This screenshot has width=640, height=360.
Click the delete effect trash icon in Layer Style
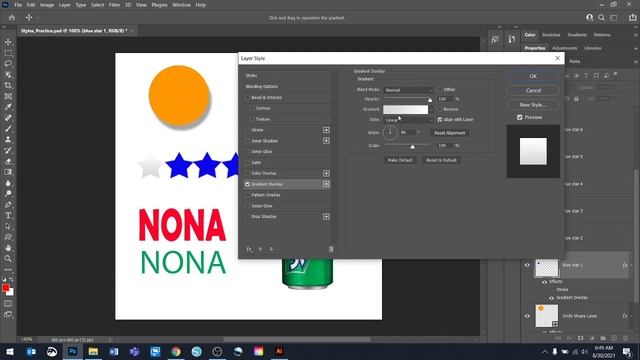pyautogui.click(x=331, y=249)
